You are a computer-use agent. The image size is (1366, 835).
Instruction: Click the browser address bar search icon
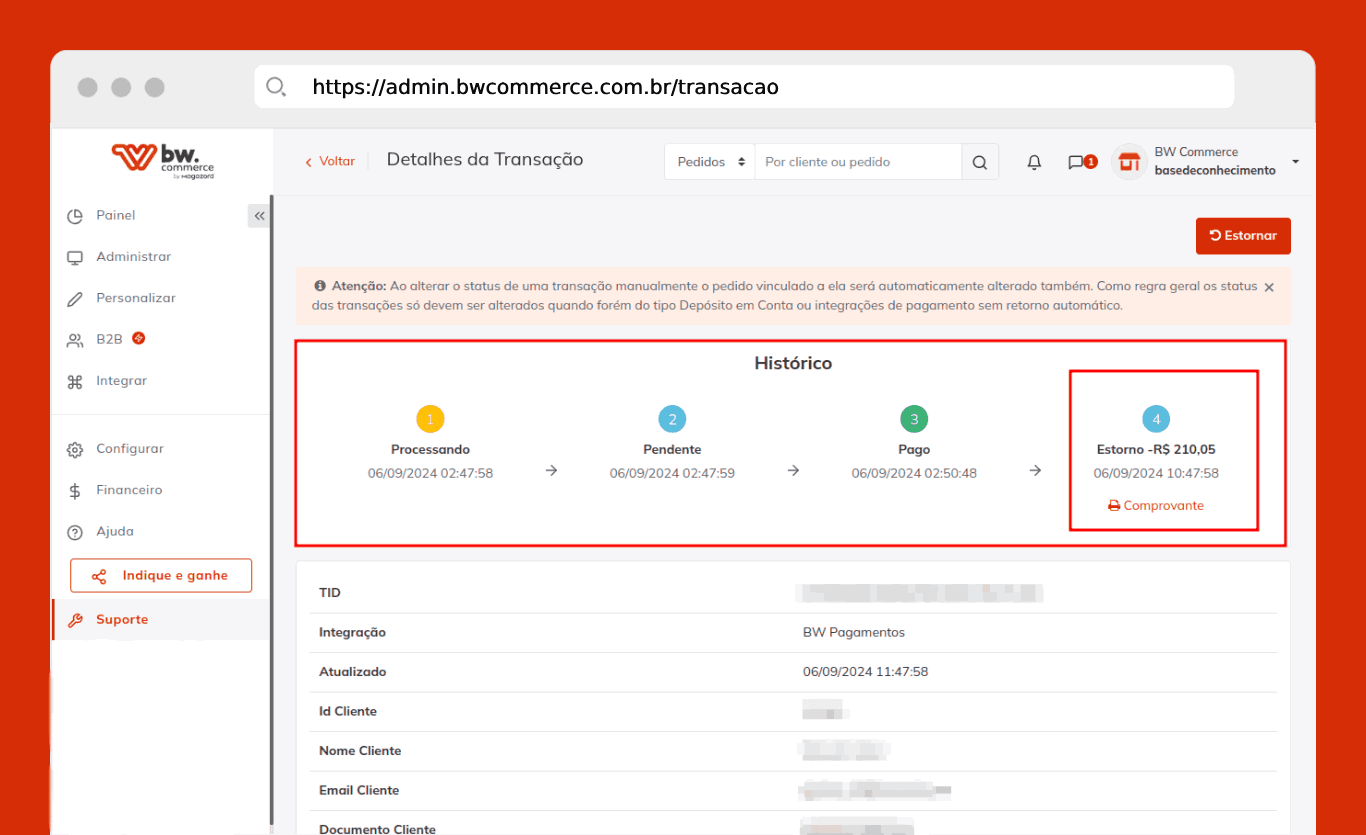pyautogui.click(x=276, y=86)
